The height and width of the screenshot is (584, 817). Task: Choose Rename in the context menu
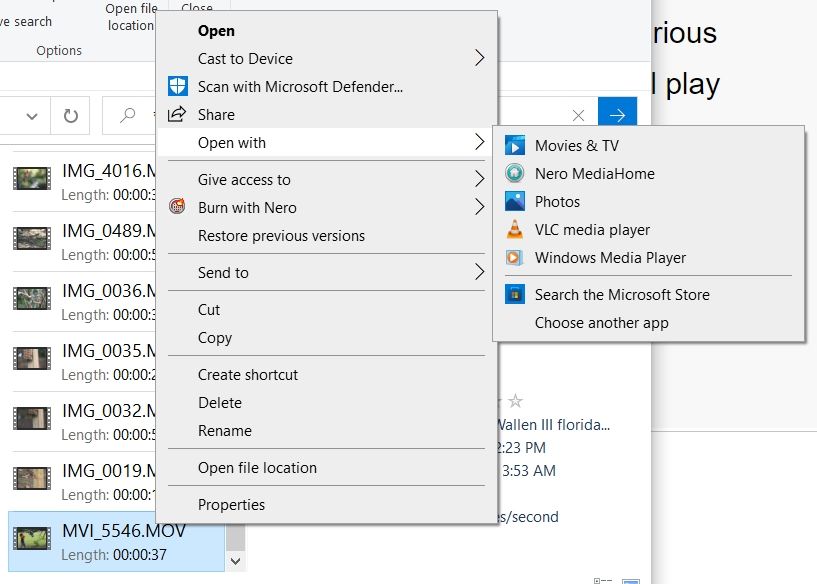point(225,431)
